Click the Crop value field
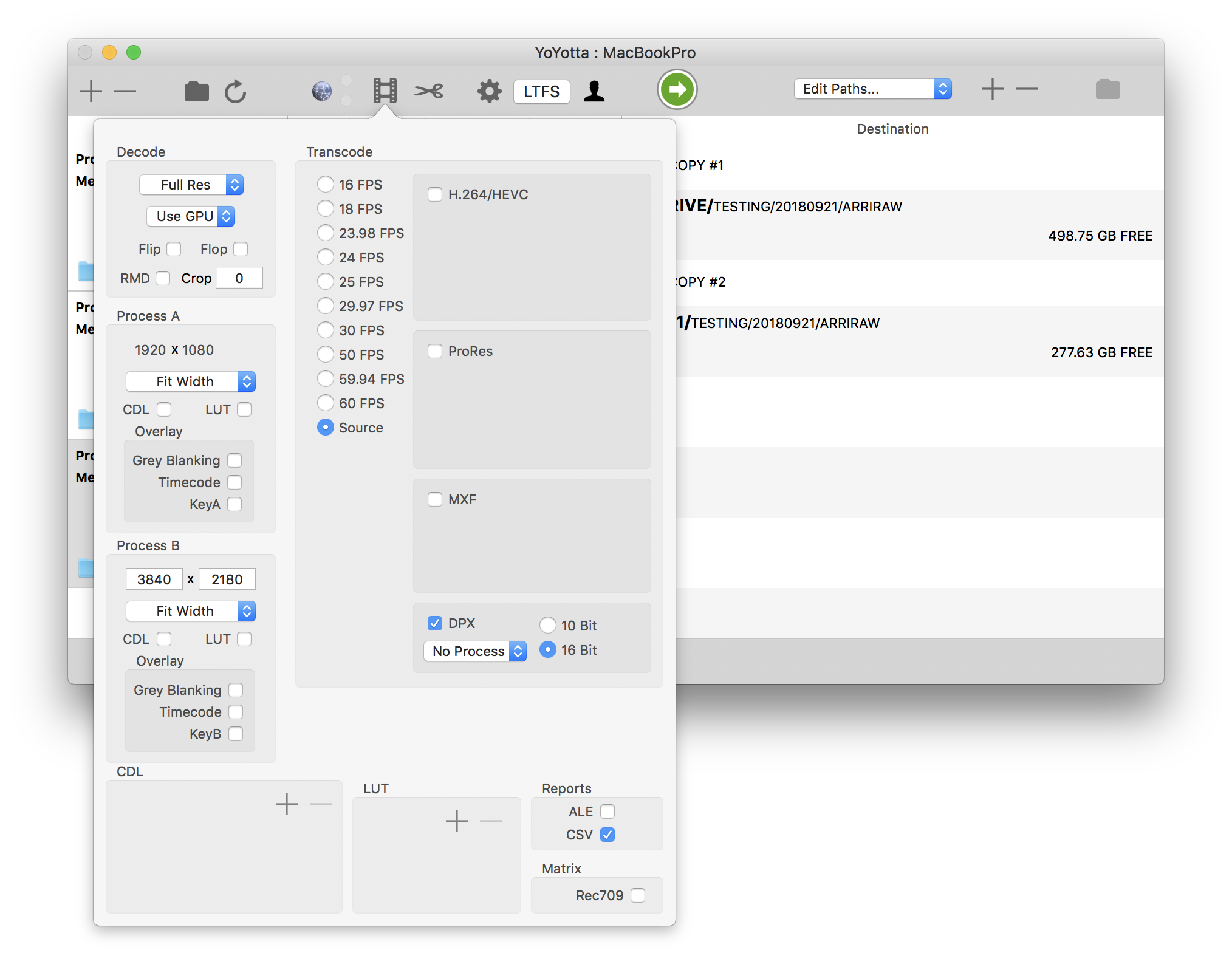Image resolution: width=1232 pixels, height=967 pixels. (239, 278)
